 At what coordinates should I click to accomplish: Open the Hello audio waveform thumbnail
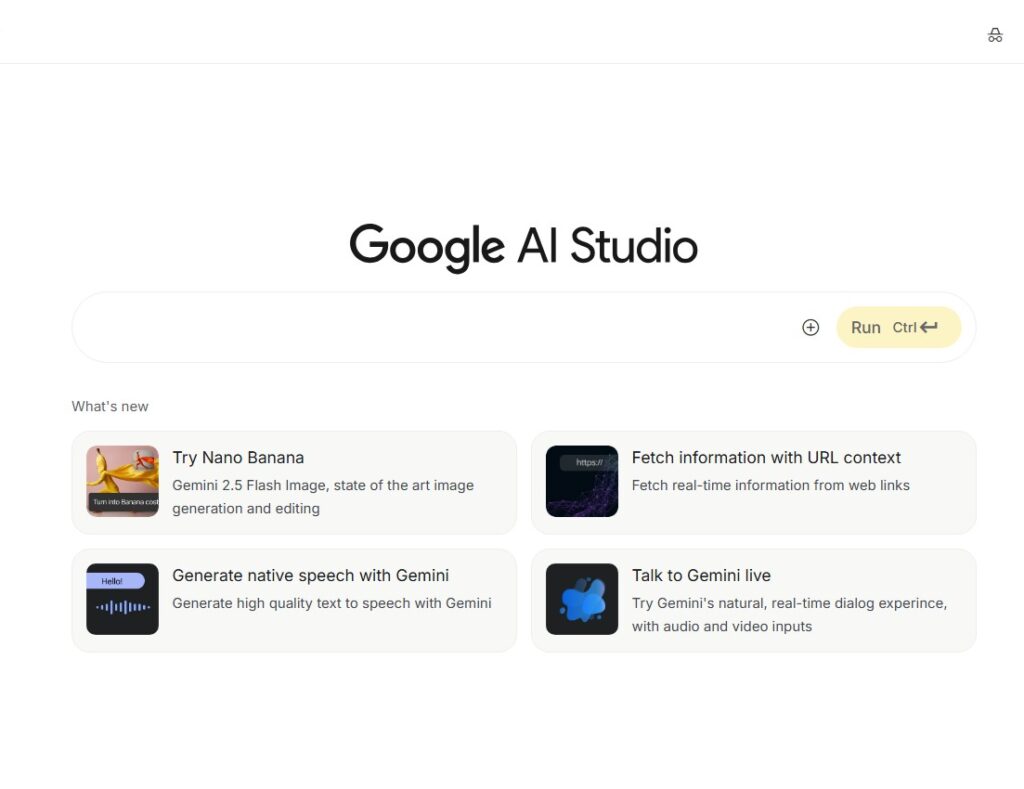click(x=122, y=599)
